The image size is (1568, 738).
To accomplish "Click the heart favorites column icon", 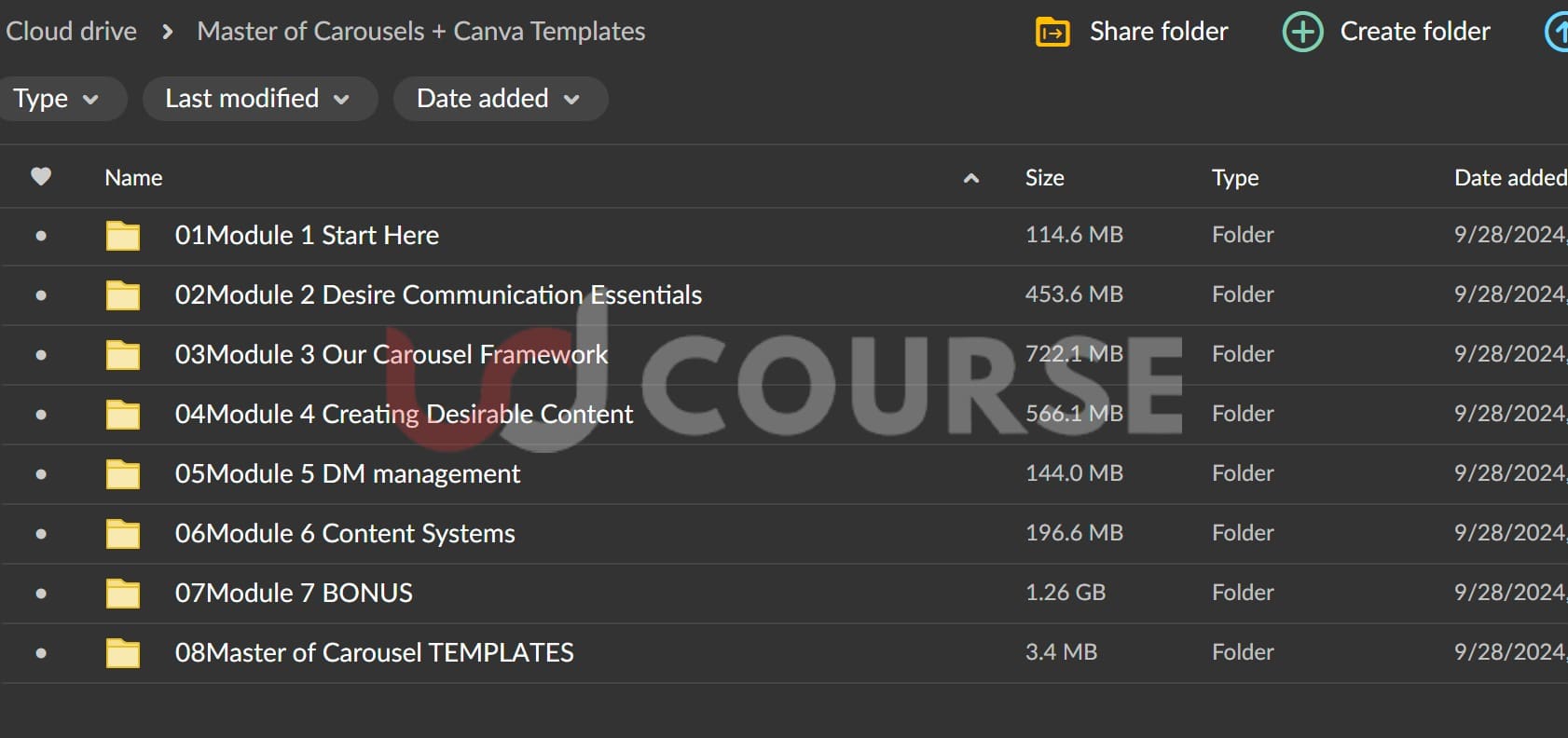I will 41,177.
